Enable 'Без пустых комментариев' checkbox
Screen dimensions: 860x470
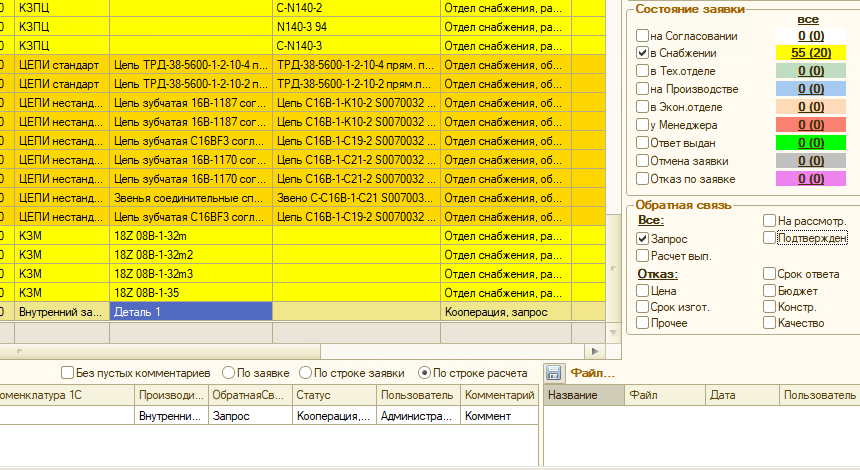coord(67,373)
